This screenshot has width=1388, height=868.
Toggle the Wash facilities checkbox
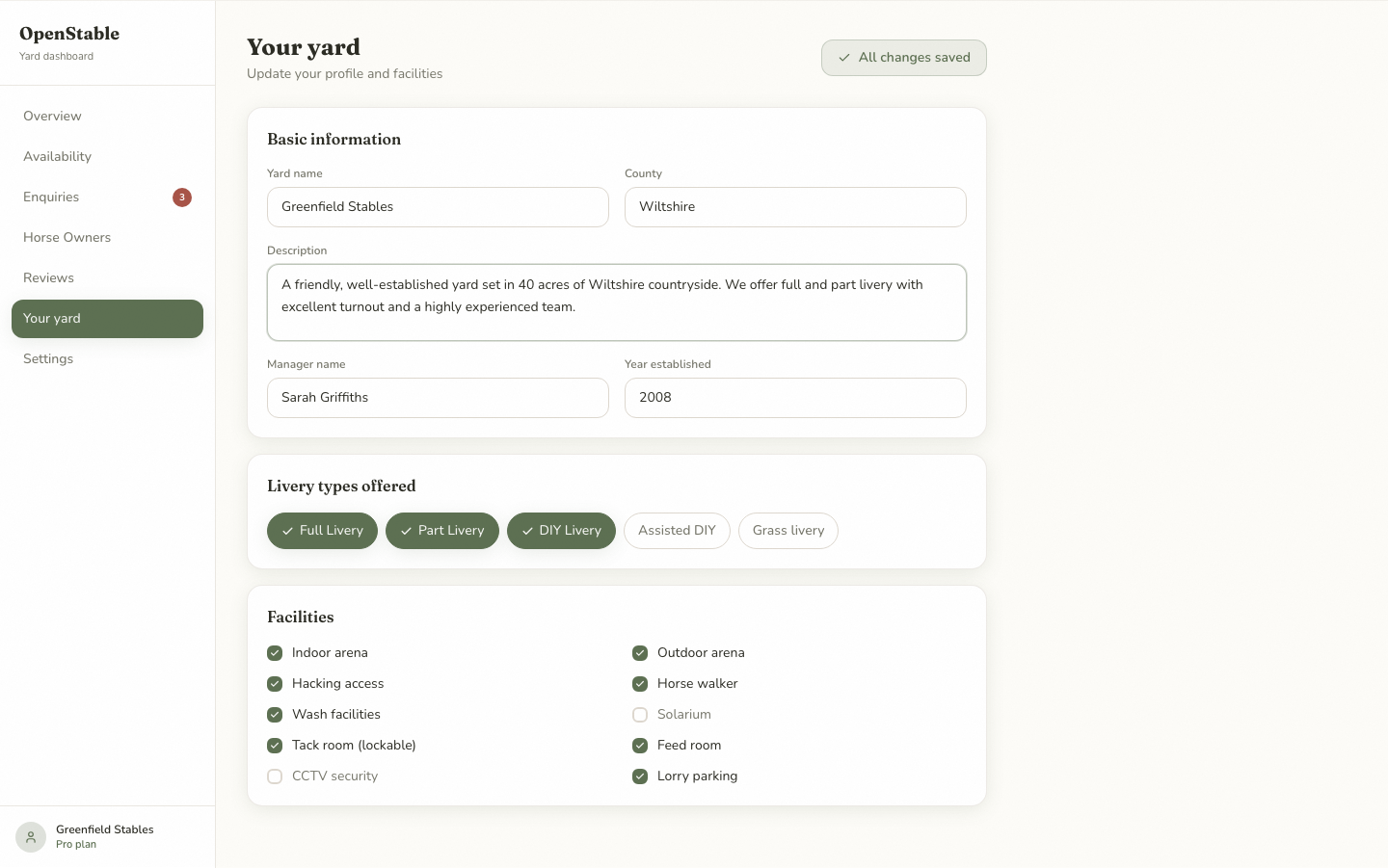click(275, 715)
